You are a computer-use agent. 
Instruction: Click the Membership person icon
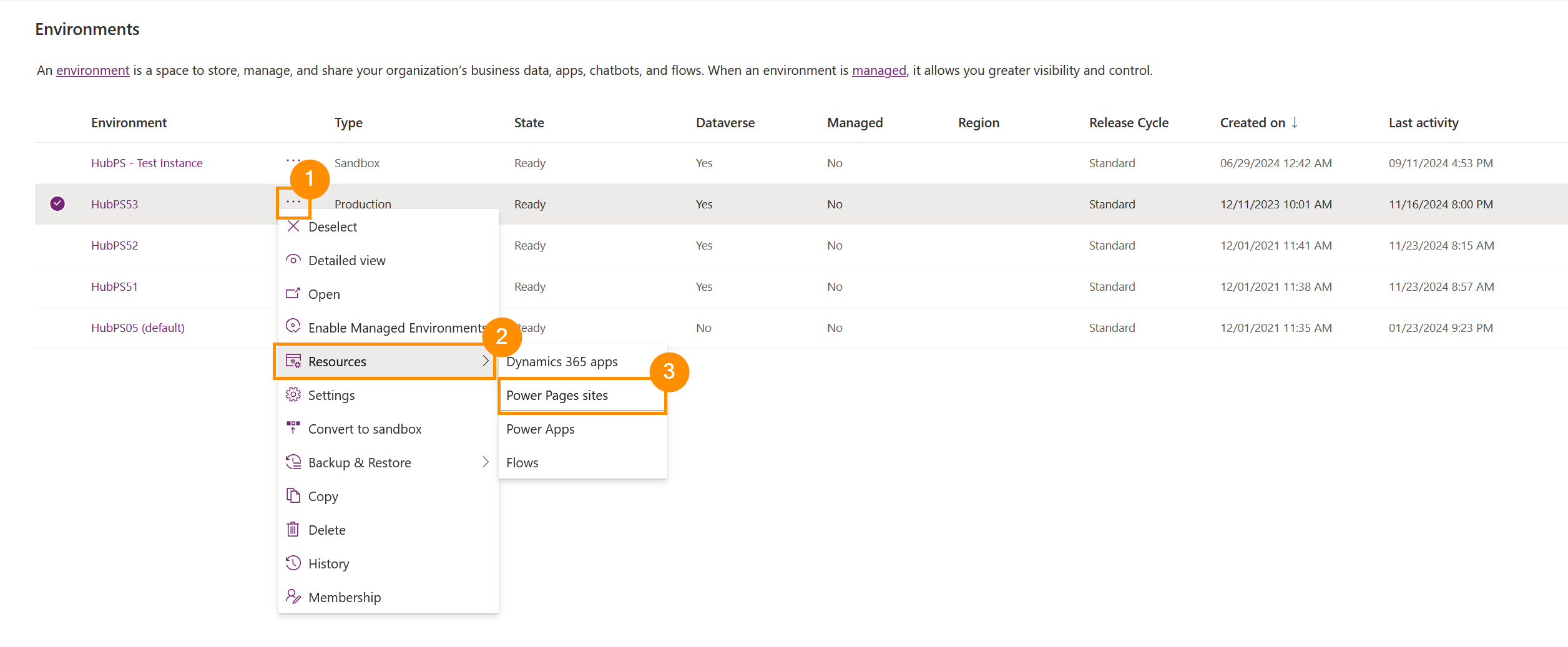[x=293, y=596]
